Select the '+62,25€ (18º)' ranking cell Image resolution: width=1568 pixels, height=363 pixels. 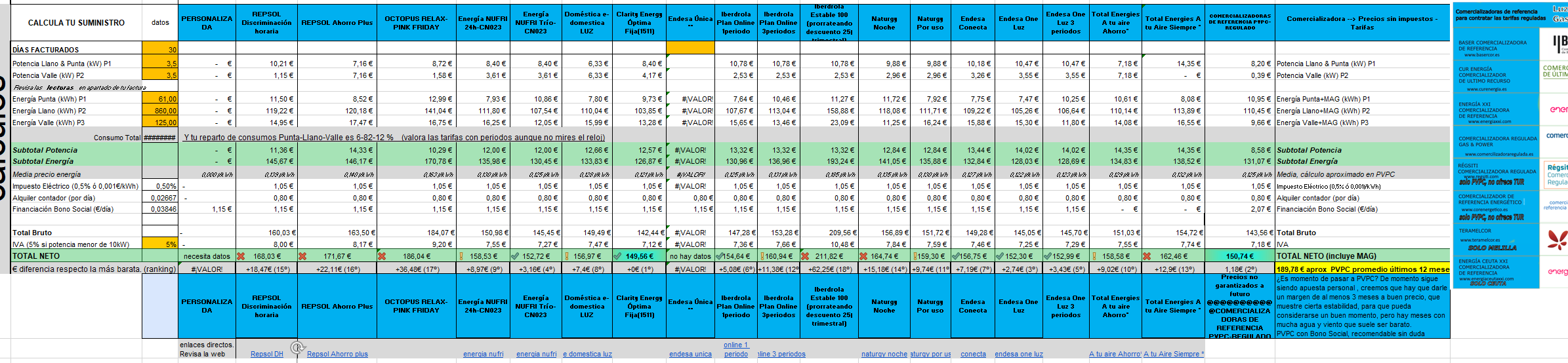tap(829, 269)
